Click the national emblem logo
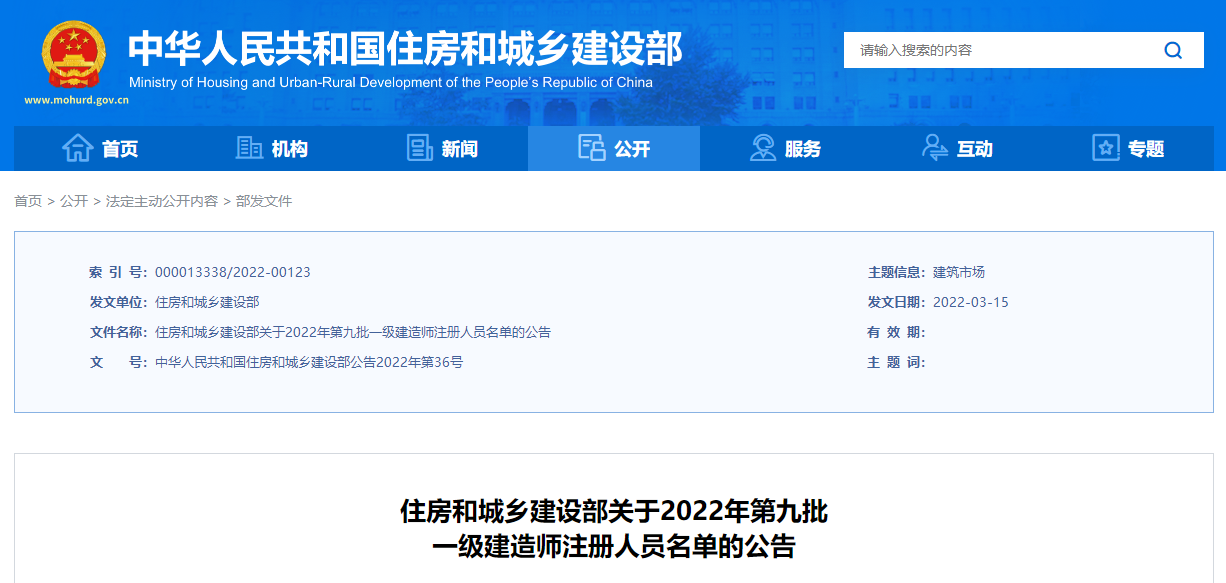1226x583 pixels. tap(72, 53)
